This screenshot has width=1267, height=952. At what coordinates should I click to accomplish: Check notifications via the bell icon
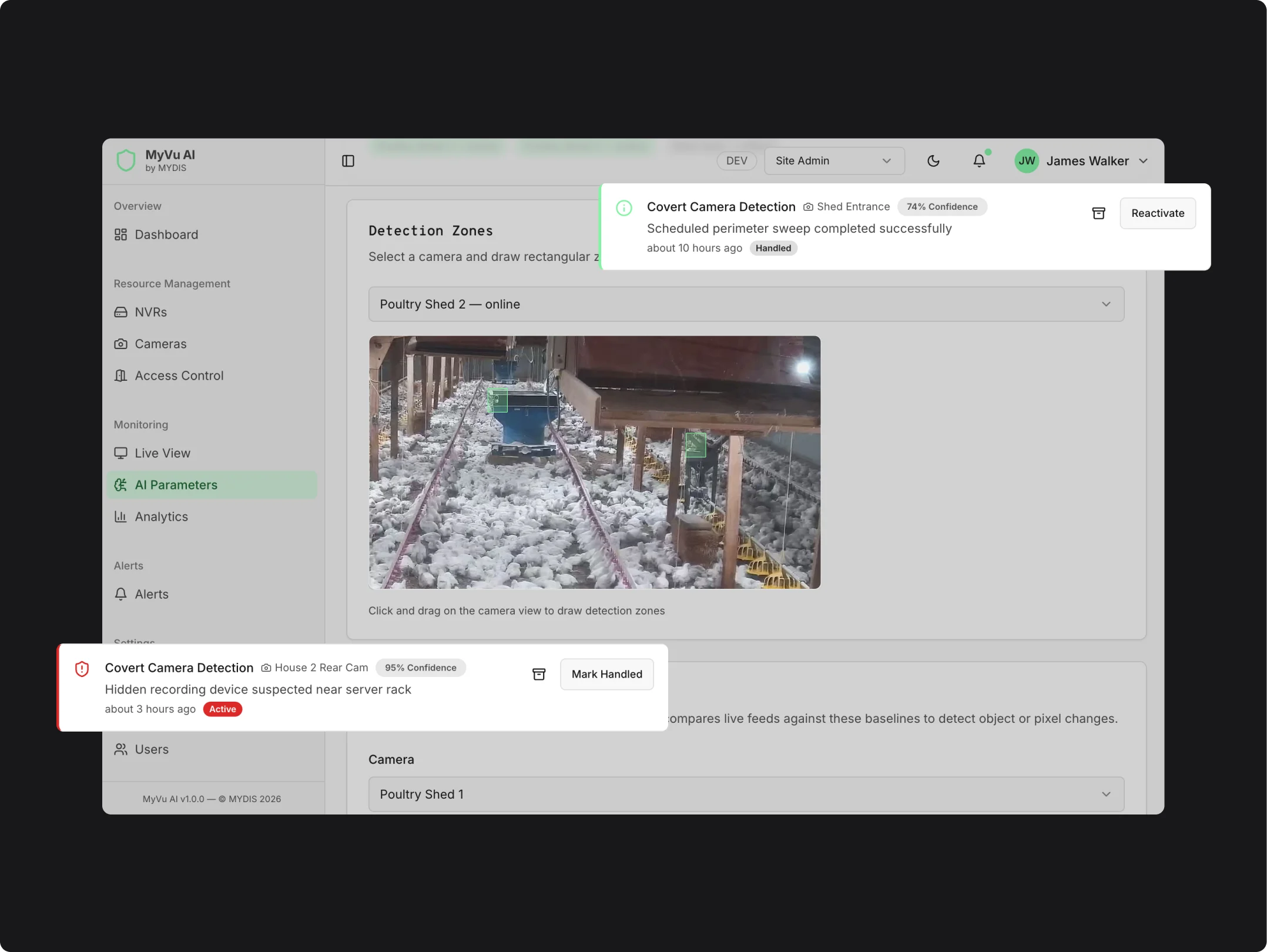[x=979, y=160]
